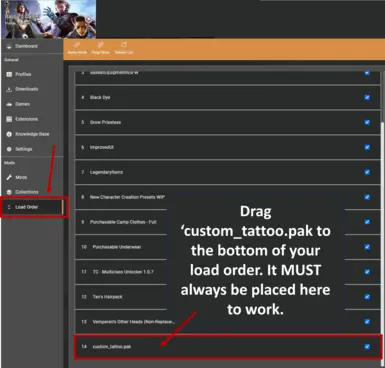The height and width of the screenshot is (368, 385).
Task: Select the Drow Priestess entry
Action: point(227,122)
